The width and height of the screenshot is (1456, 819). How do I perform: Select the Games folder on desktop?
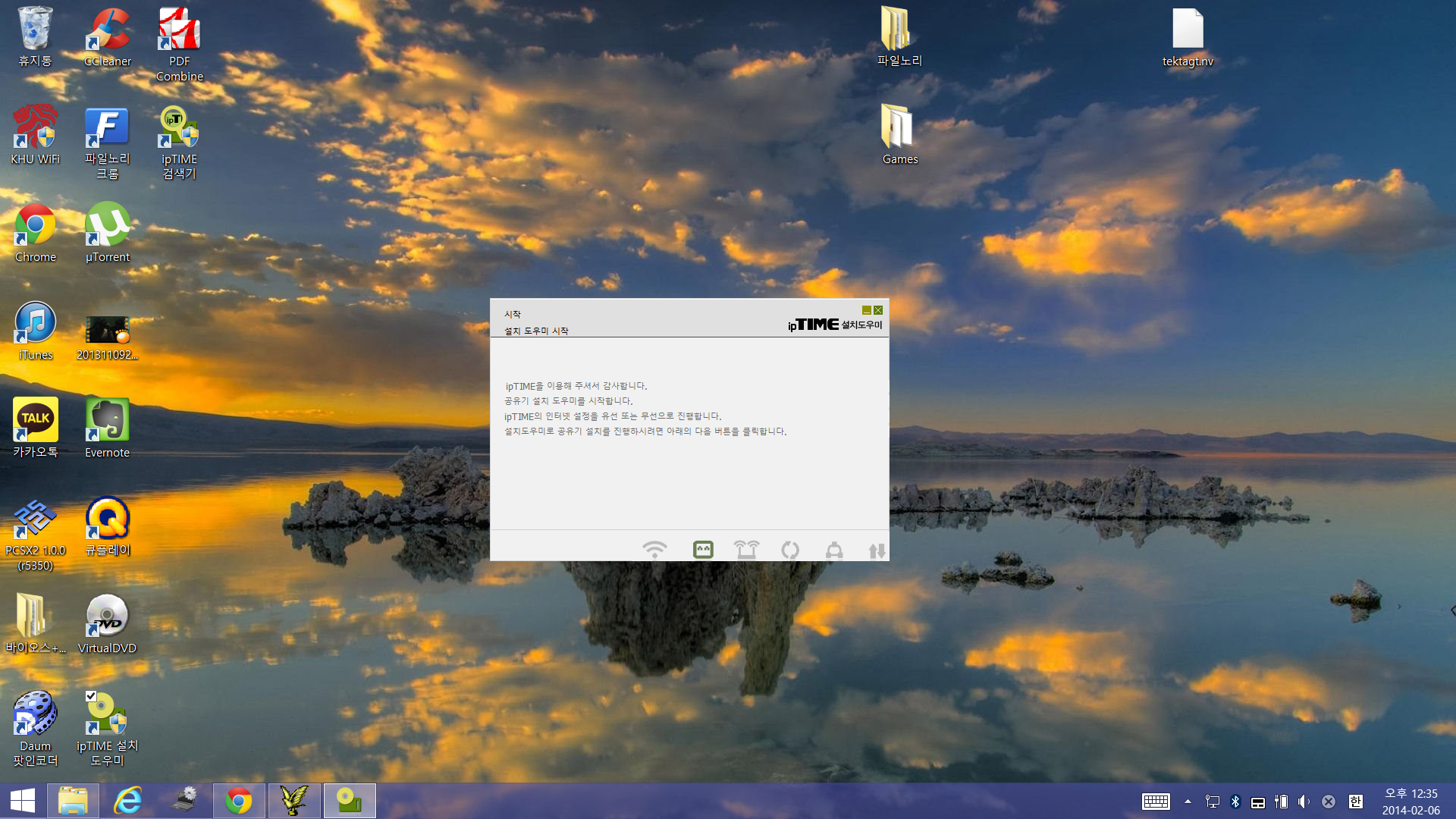point(899,135)
